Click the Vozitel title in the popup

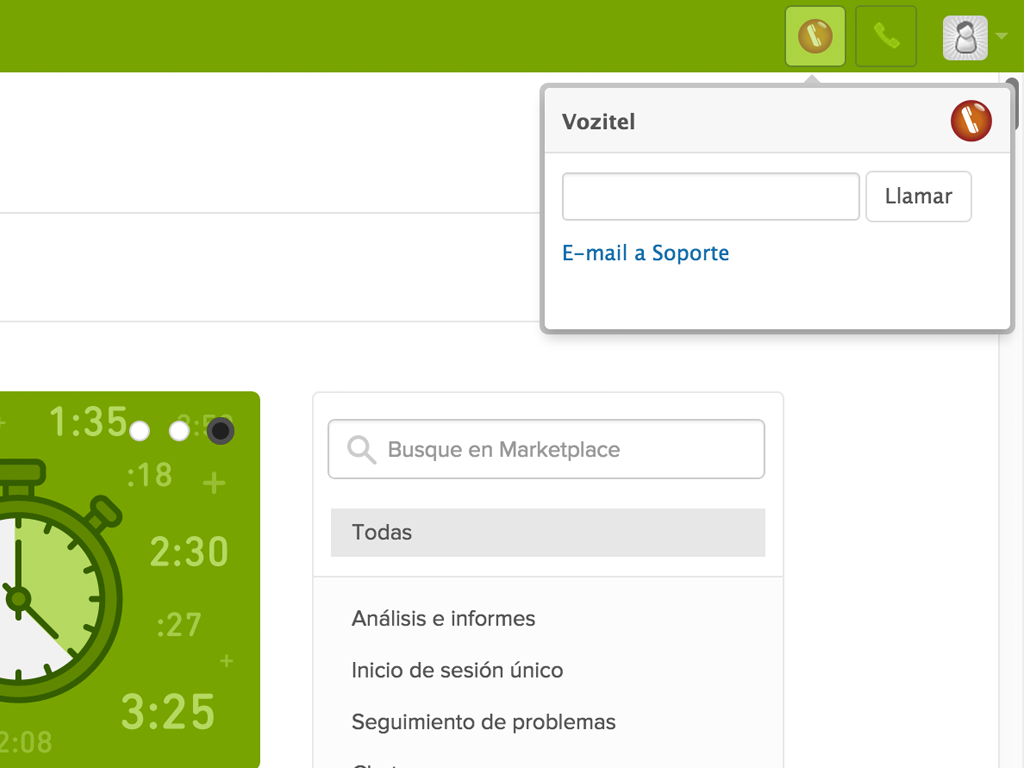coord(598,122)
